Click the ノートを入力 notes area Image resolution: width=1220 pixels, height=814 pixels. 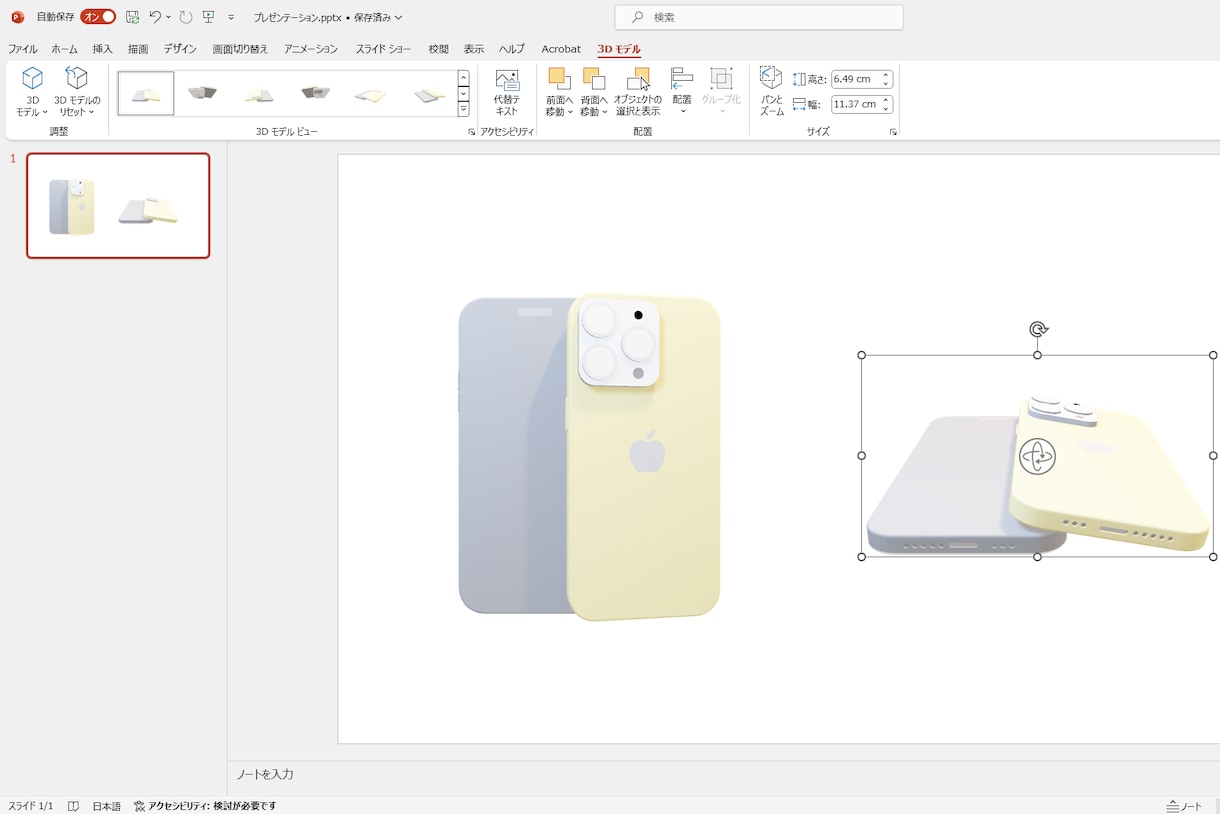point(265,774)
